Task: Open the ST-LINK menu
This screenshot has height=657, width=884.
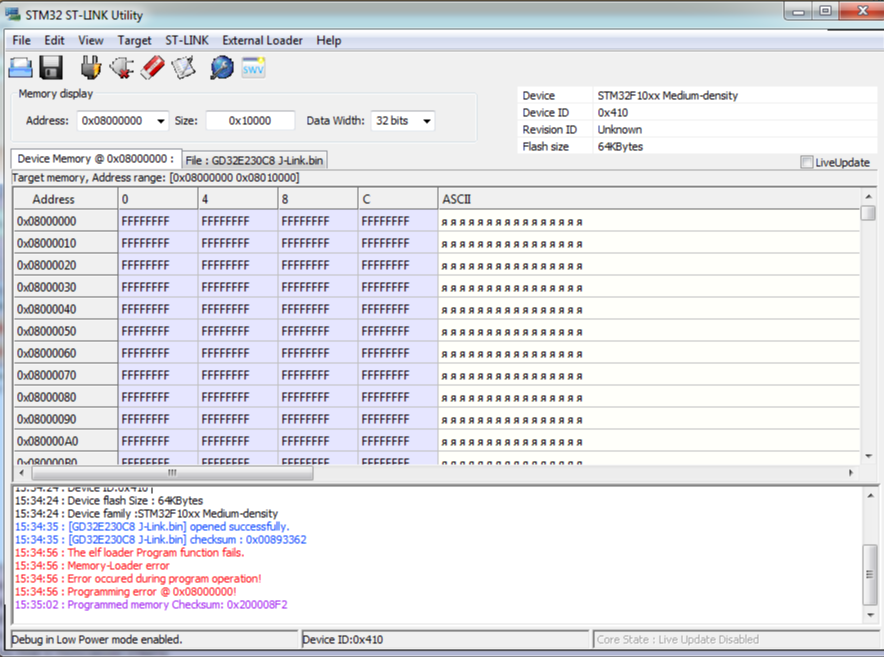Action: click(x=187, y=40)
